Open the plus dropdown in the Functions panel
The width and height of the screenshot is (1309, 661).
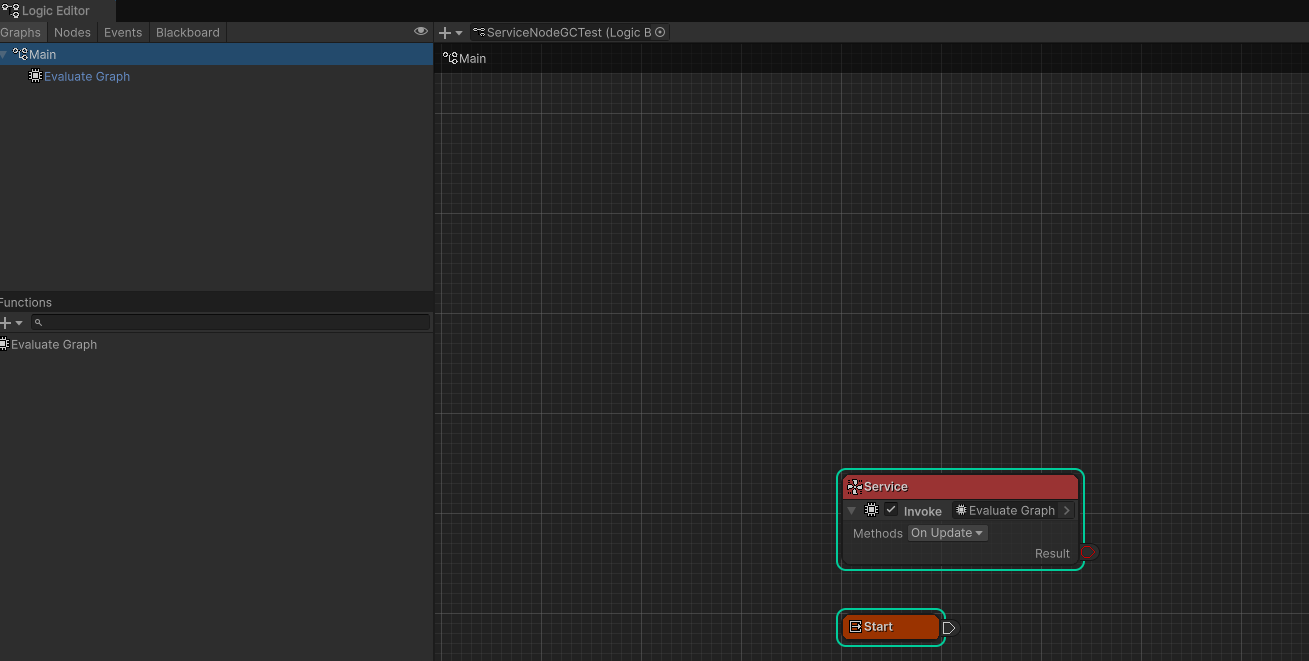pos(11,323)
